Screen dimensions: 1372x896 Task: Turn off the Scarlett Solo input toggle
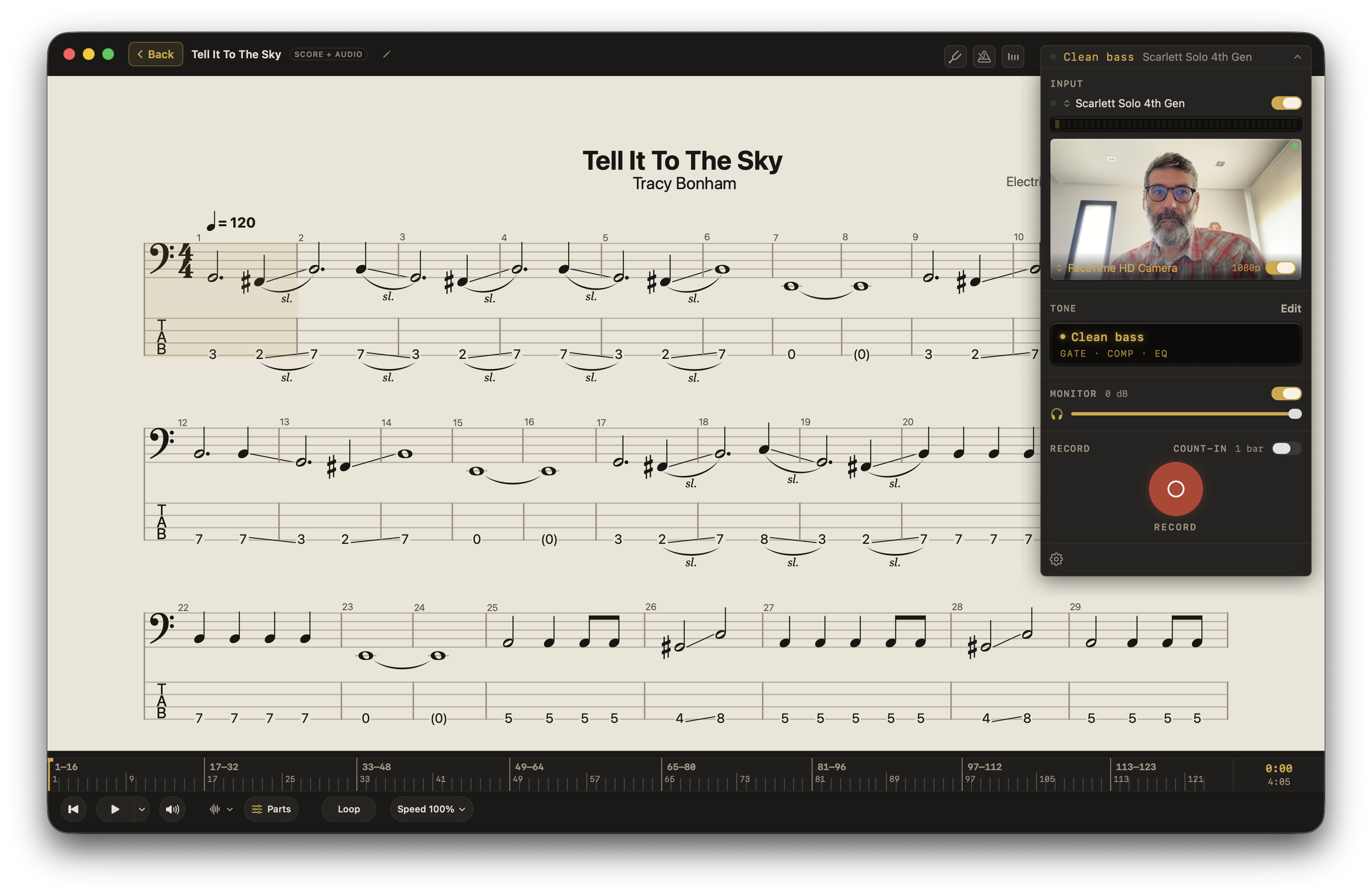click(1286, 103)
